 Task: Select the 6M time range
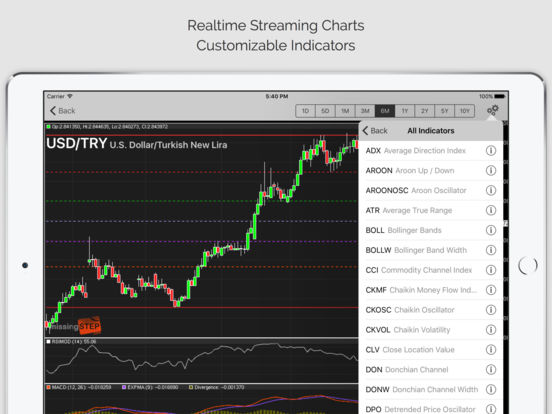pos(385,111)
